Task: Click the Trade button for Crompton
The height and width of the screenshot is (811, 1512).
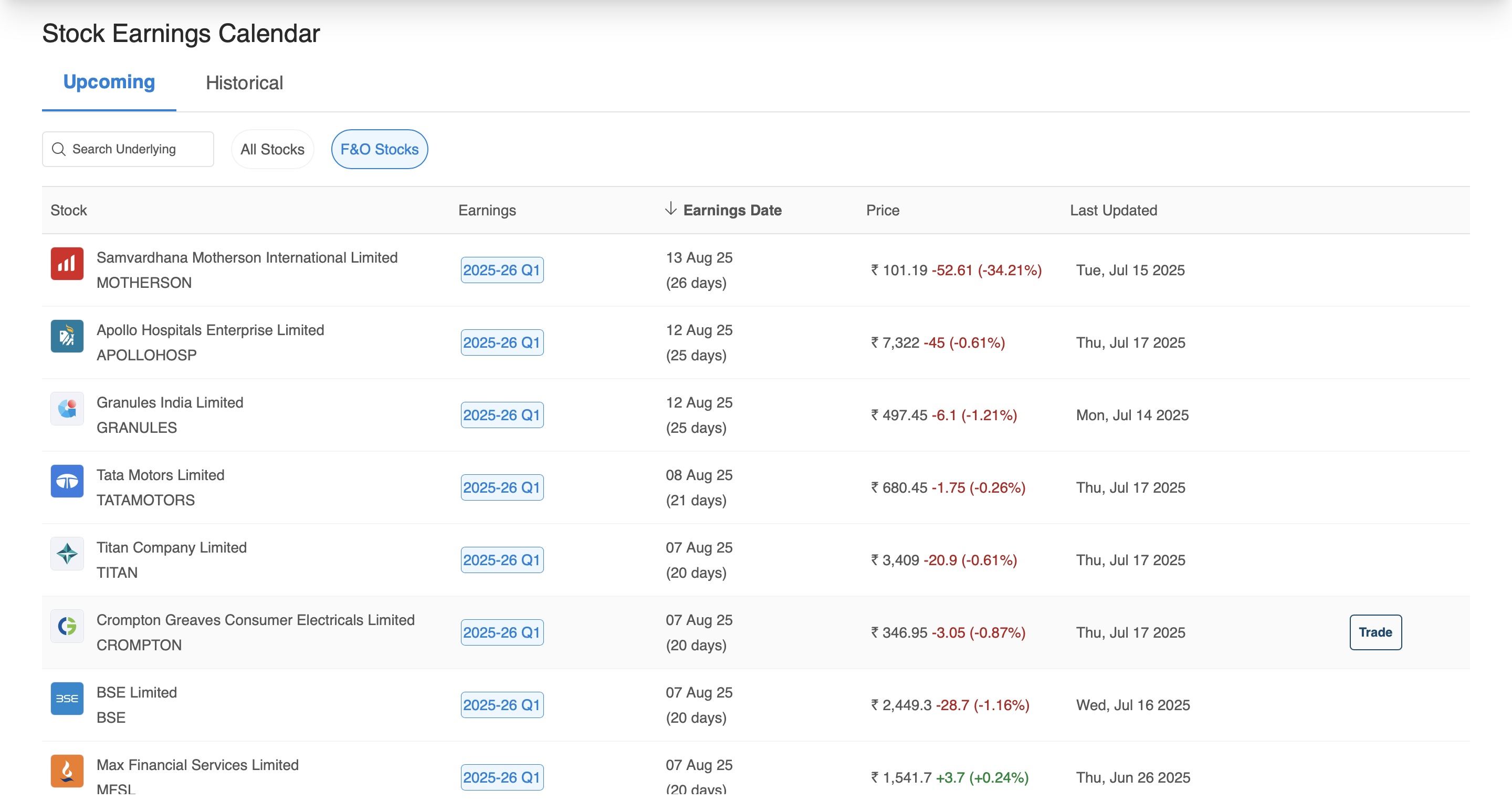Action: (x=1375, y=632)
